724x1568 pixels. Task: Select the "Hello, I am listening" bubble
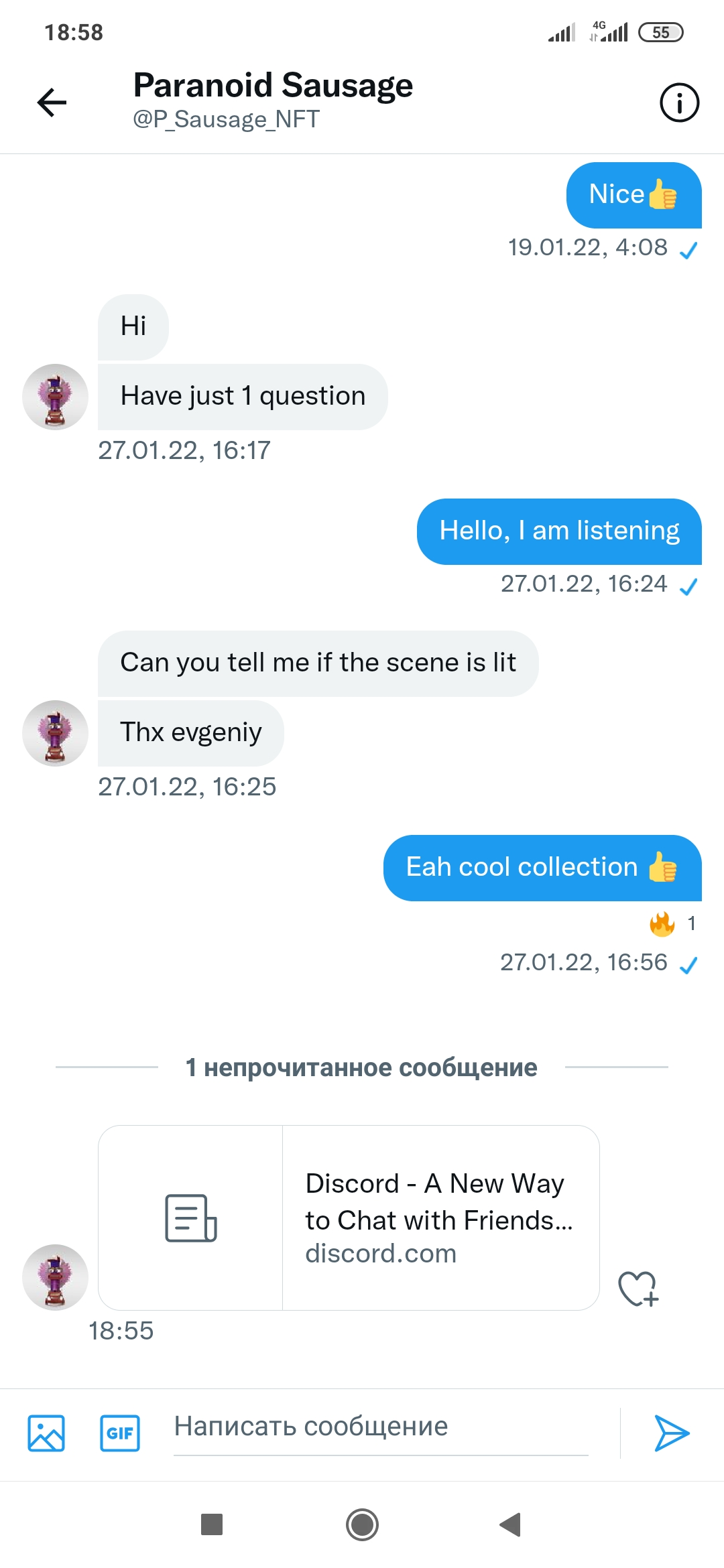click(559, 531)
